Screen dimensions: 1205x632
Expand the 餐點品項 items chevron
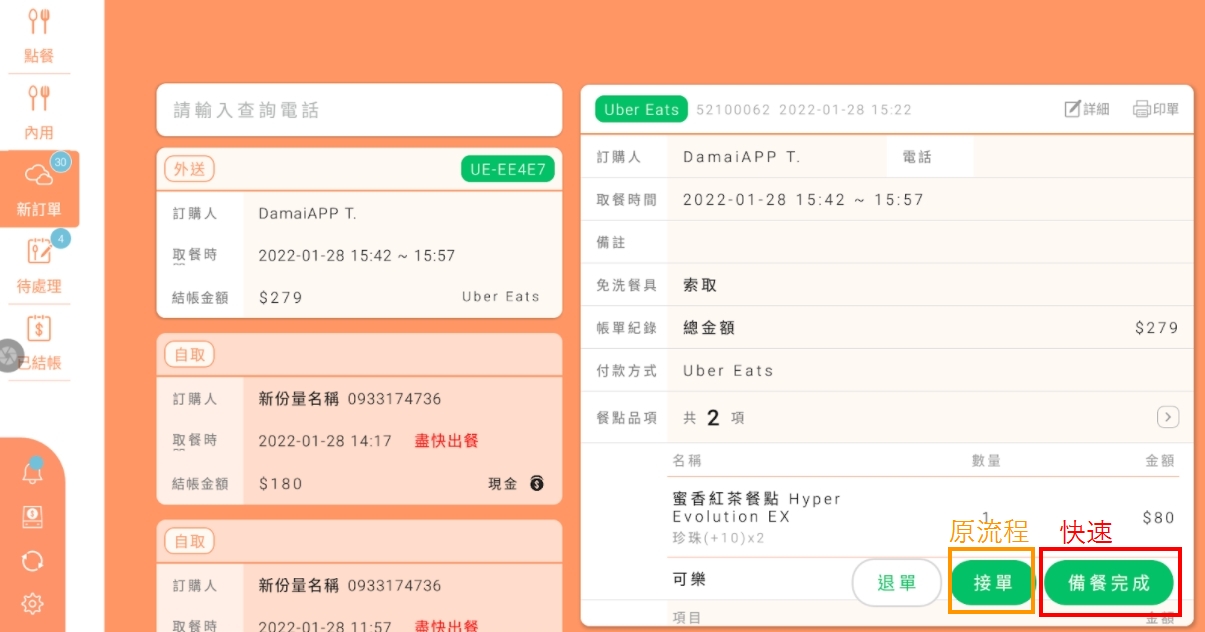click(x=1167, y=417)
